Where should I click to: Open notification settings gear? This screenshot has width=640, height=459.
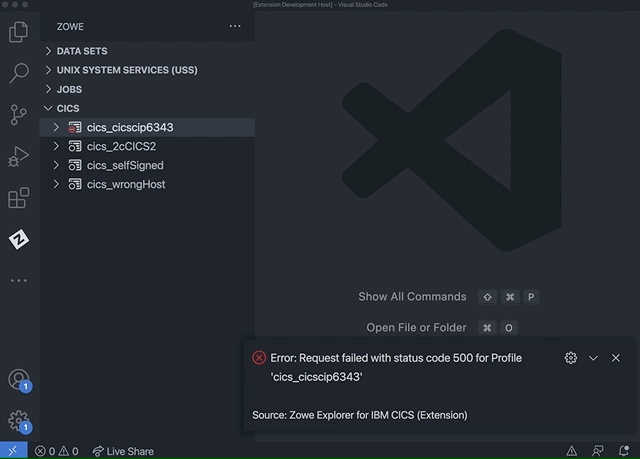[571, 358]
